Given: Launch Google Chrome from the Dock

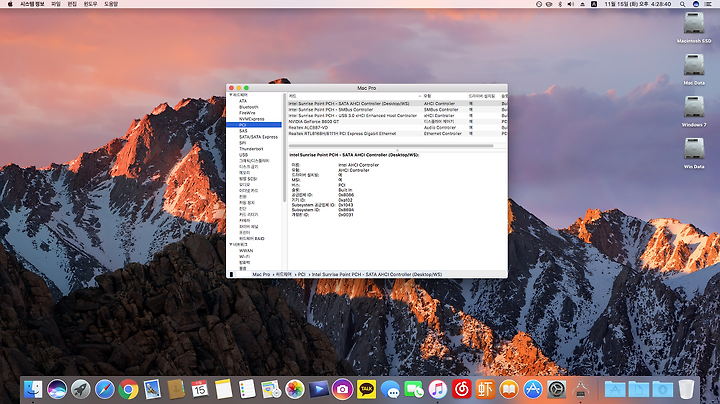Looking at the screenshot, I should [x=129, y=389].
